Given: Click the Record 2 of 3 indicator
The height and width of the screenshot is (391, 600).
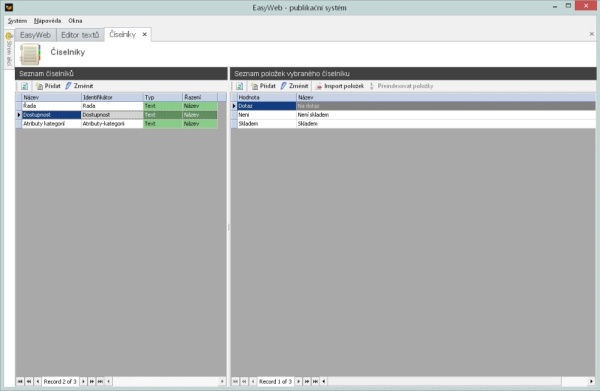Looking at the screenshot, I should pyautogui.click(x=60, y=381).
